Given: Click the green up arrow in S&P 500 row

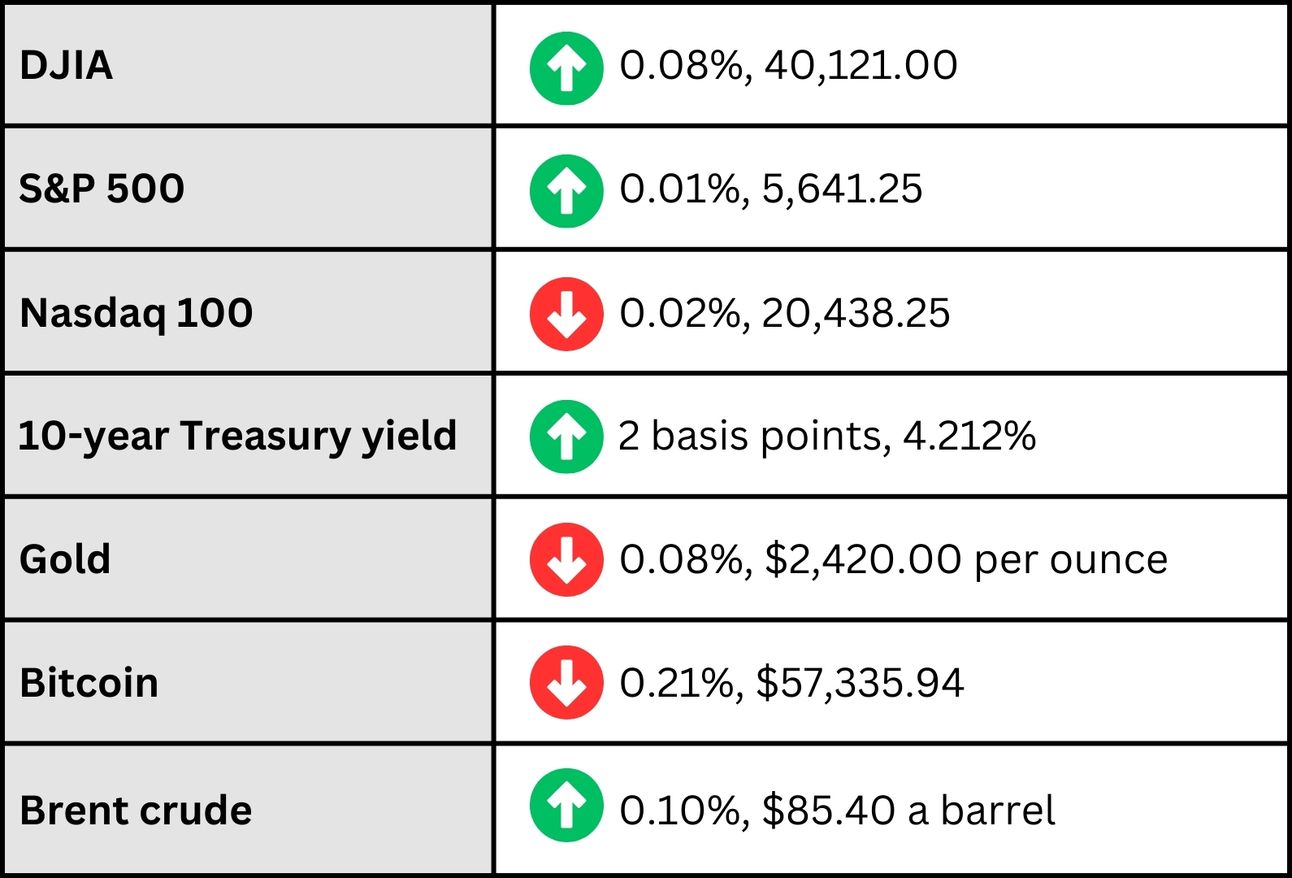Looking at the screenshot, I should (566, 190).
